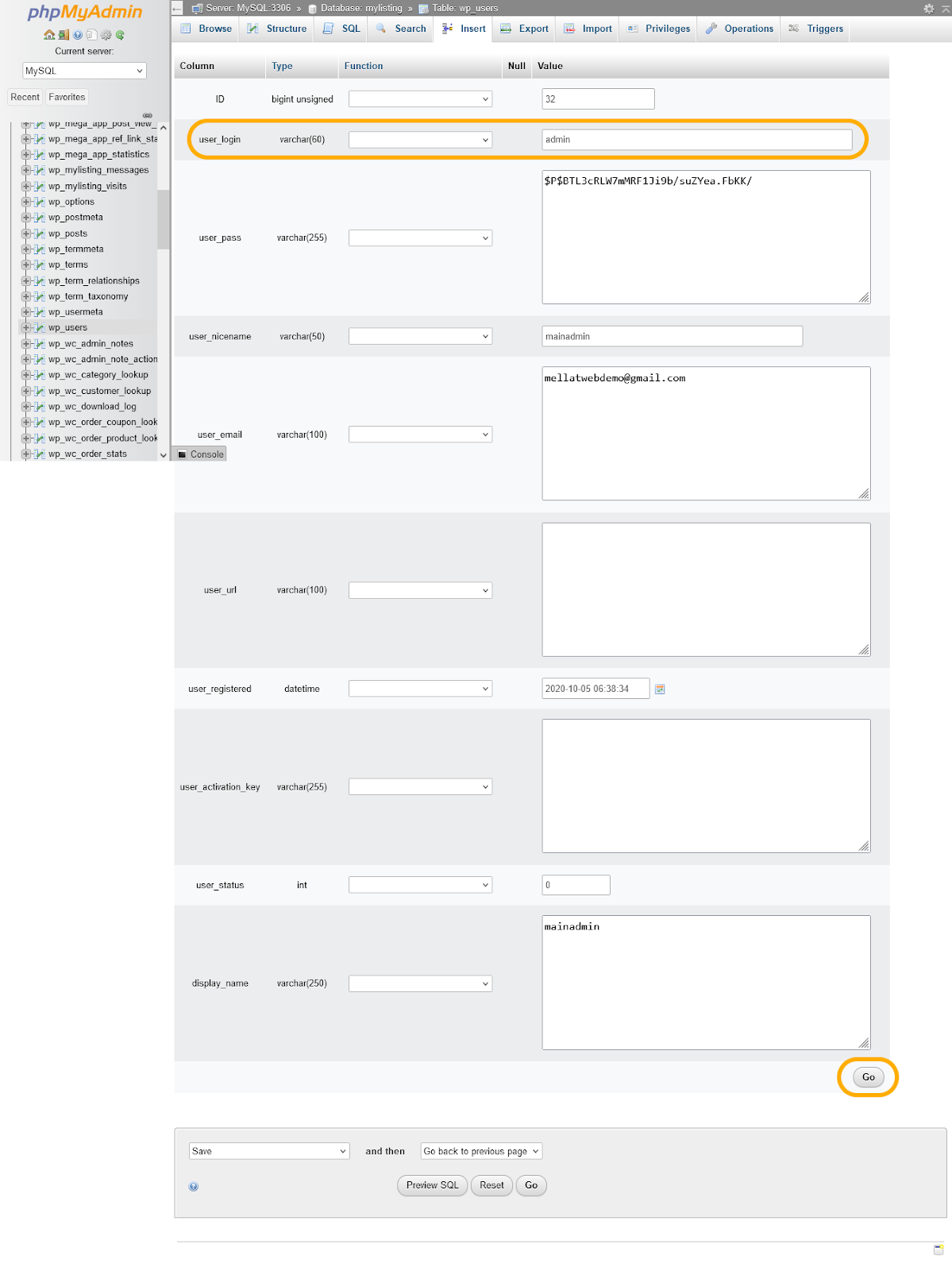Click table icon beside wp_wc_admin_notes

(x=40, y=344)
